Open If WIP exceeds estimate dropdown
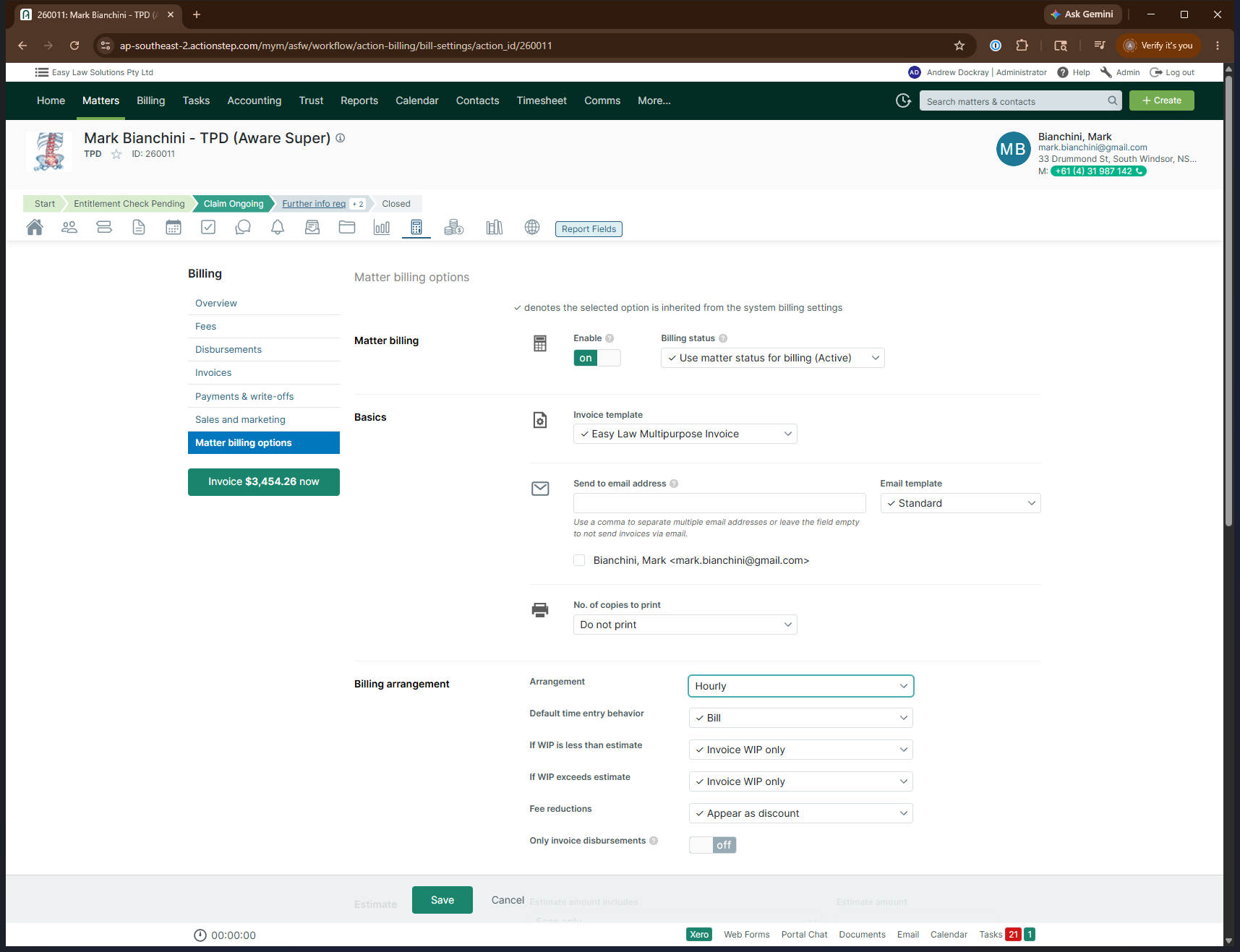The height and width of the screenshot is (952, 1240). [801, 781]
